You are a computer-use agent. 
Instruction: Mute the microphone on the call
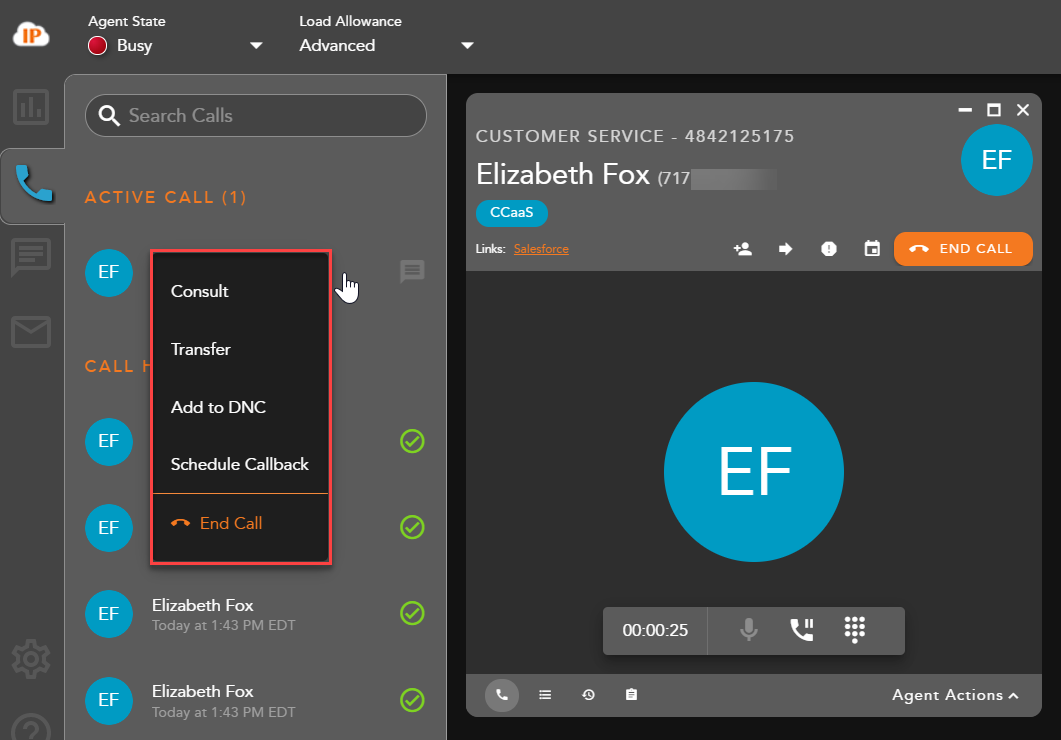[749, 630]
